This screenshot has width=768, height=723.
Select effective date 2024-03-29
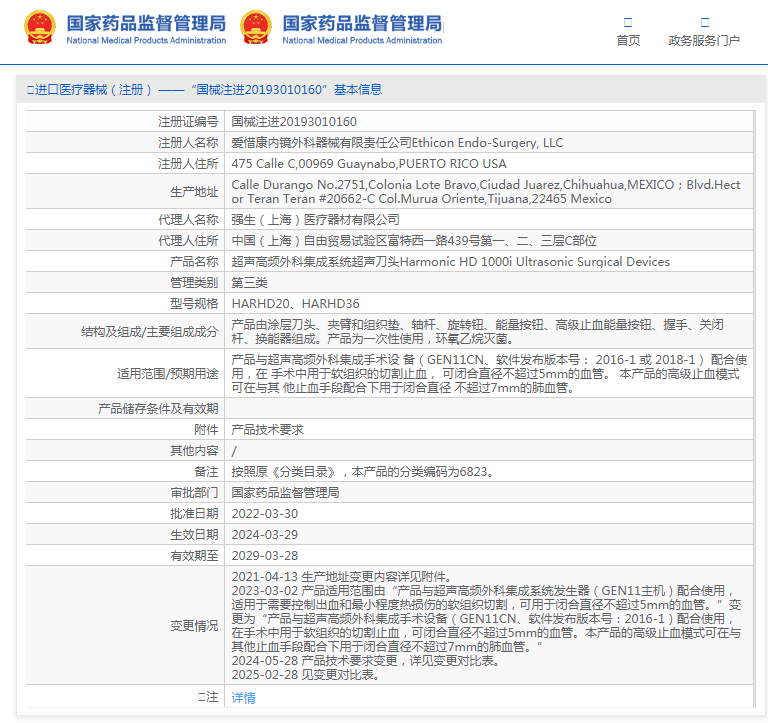pos(264,535)
